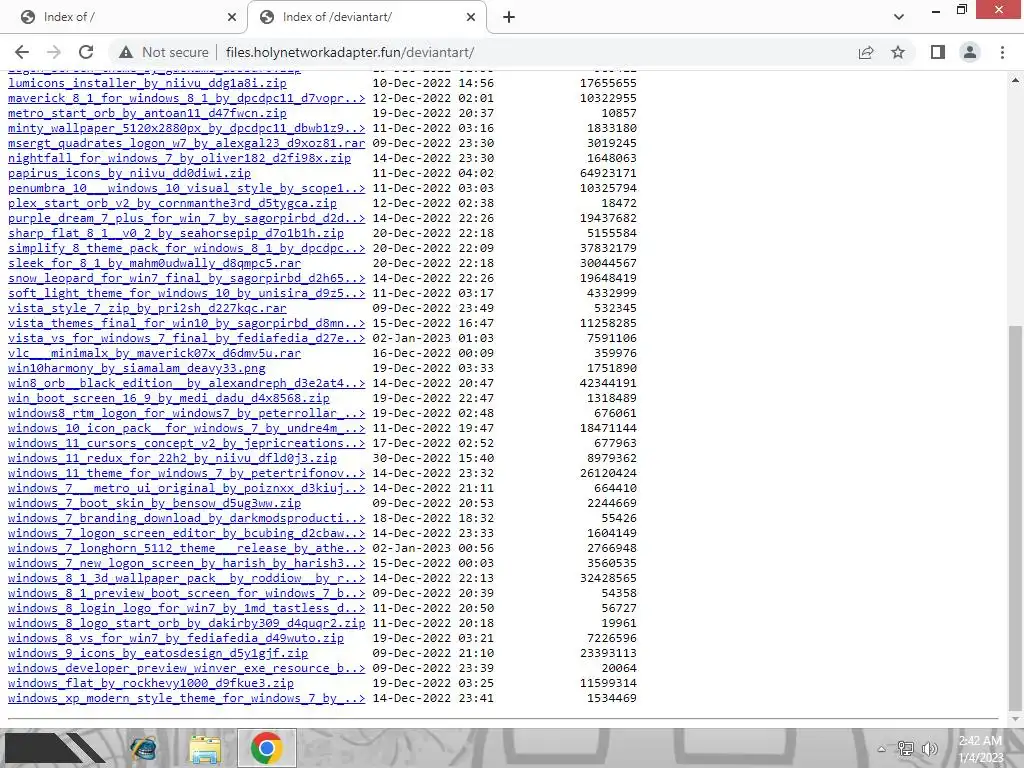Image resolution: width=1024 pixels, height=768 pixels.
Task: Download windows_11_redux_for_22h2 zip
Action: [172, 458]
